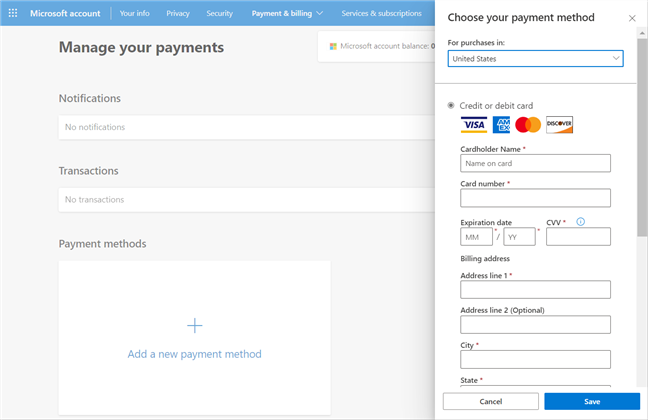The height and width of the screenshot is (420, 648).
Task: Click the American Express logo
Action: point(501,124)
